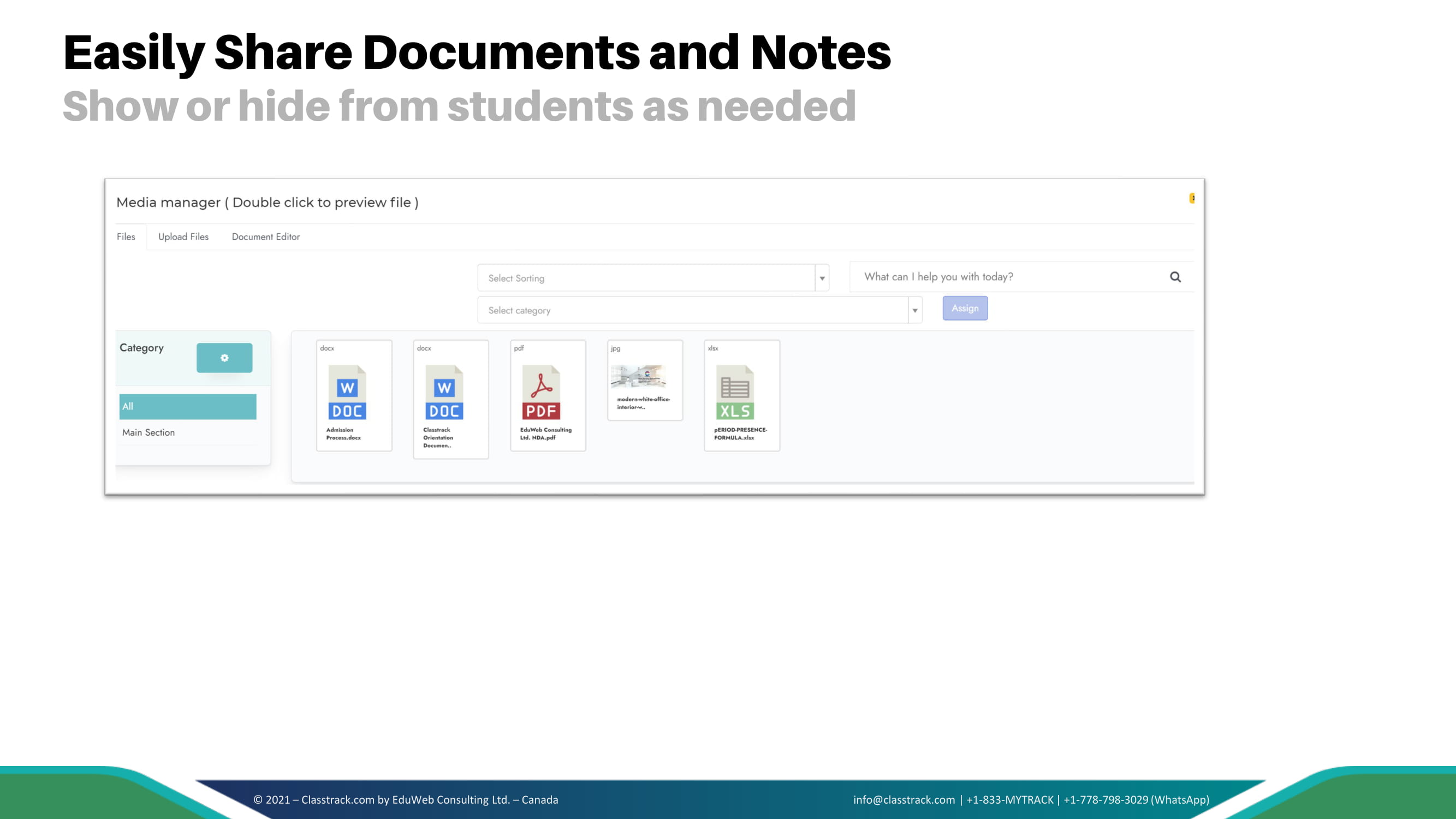Select the Admission Process.docx file icon
Screen dimensions: 1456x819
point(347,392)
